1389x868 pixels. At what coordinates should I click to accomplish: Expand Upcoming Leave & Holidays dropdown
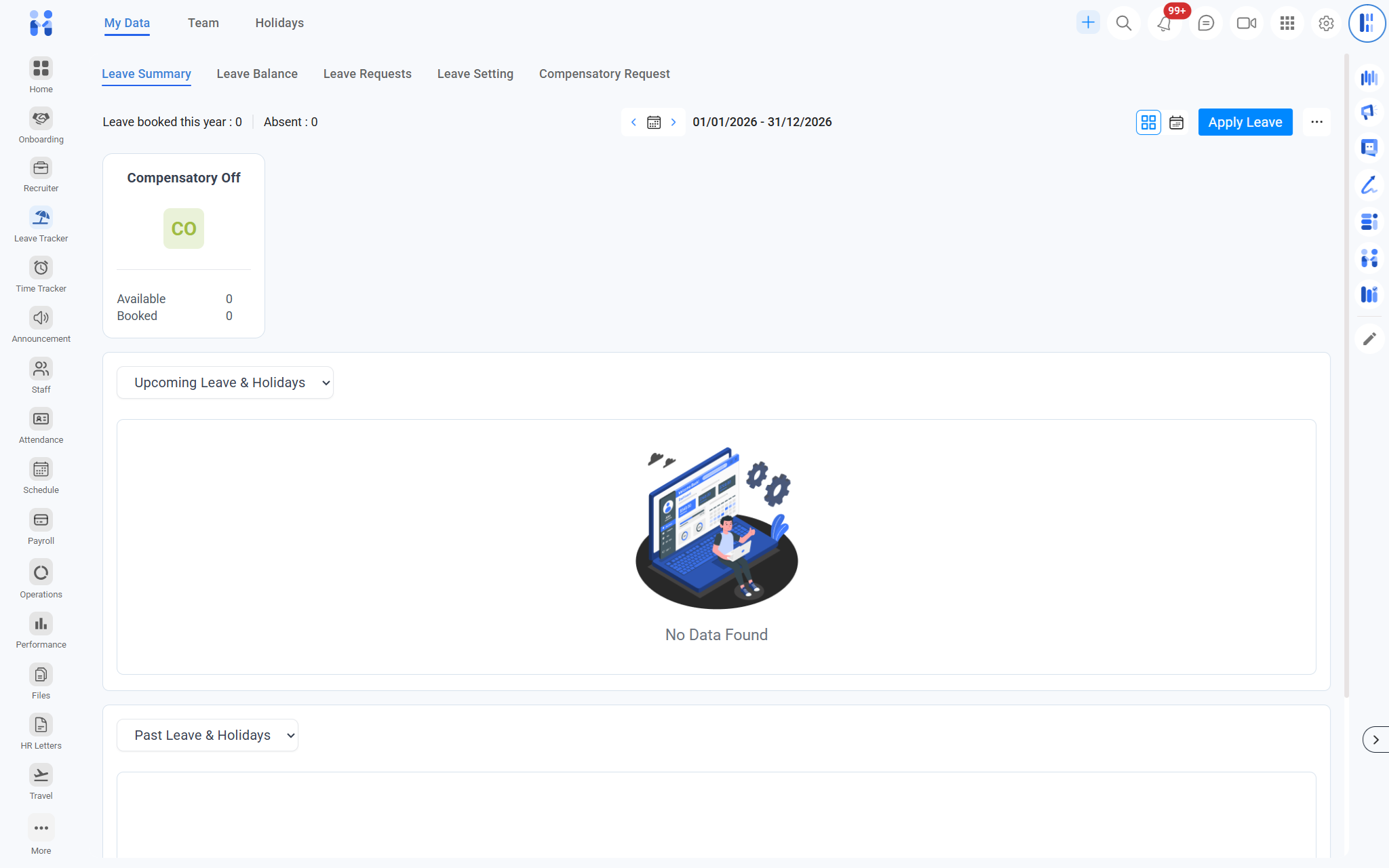pos(225,383)
